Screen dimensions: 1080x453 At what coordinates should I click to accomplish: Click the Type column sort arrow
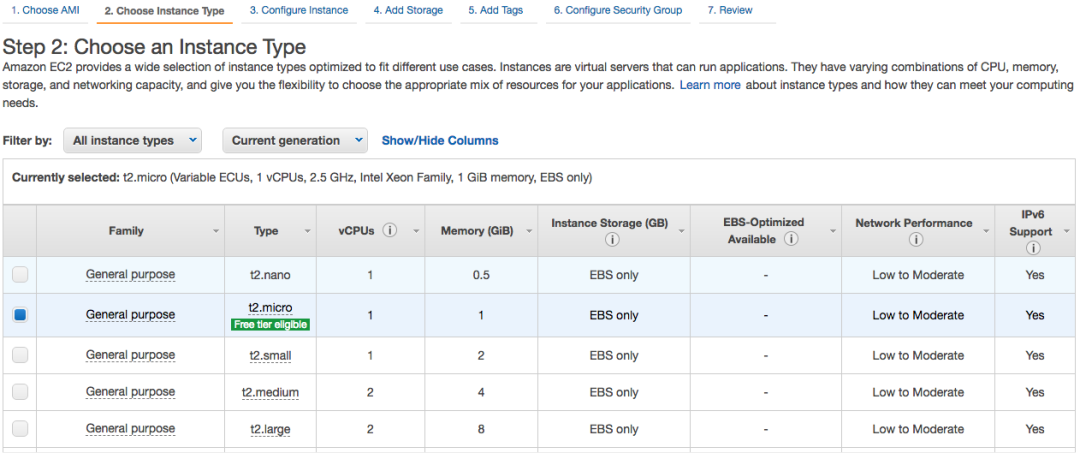(x=307, y=231)
